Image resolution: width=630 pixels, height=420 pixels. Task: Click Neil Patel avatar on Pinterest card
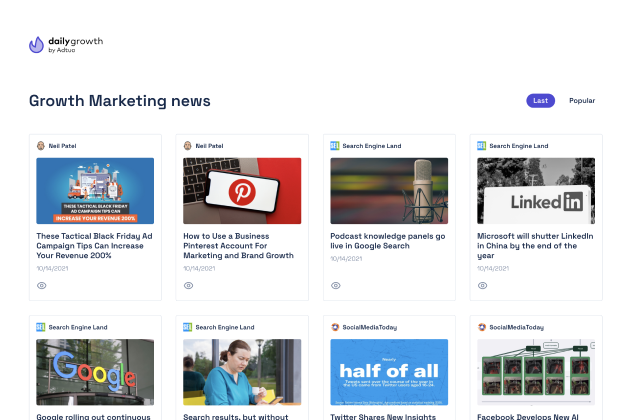(x=188, y=145)
